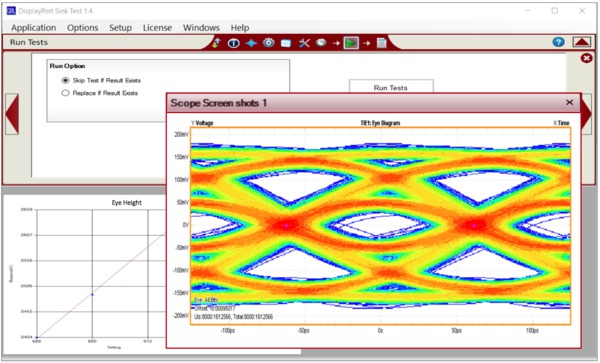
Task: Collapse panel with the red up-triangle button
Action: [x=582, y=42]
